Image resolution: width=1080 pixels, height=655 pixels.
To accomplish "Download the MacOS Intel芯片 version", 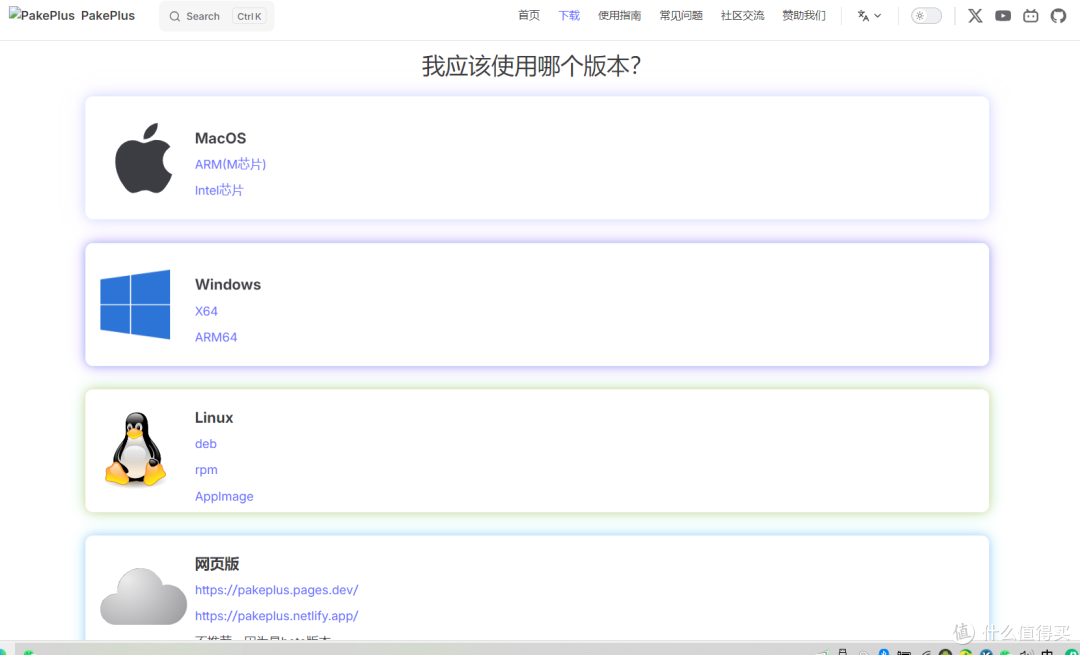I will (219, 190).
